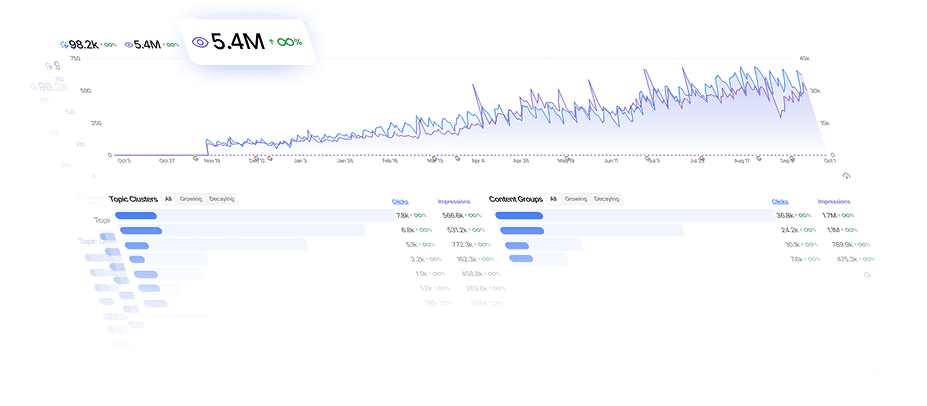Viewport: 927px width, 406px height.
Task: Download the traffic chart via cloud icon
Action: [x=846, y=176]
